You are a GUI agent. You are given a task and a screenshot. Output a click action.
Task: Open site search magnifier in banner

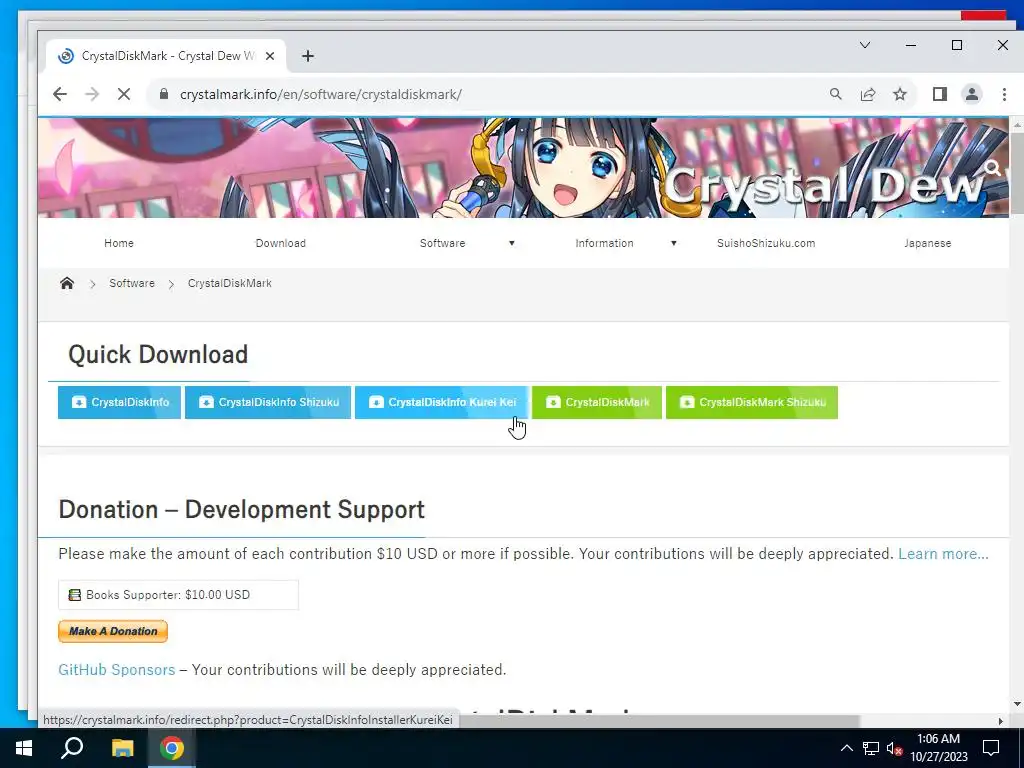tap(993, 168)
